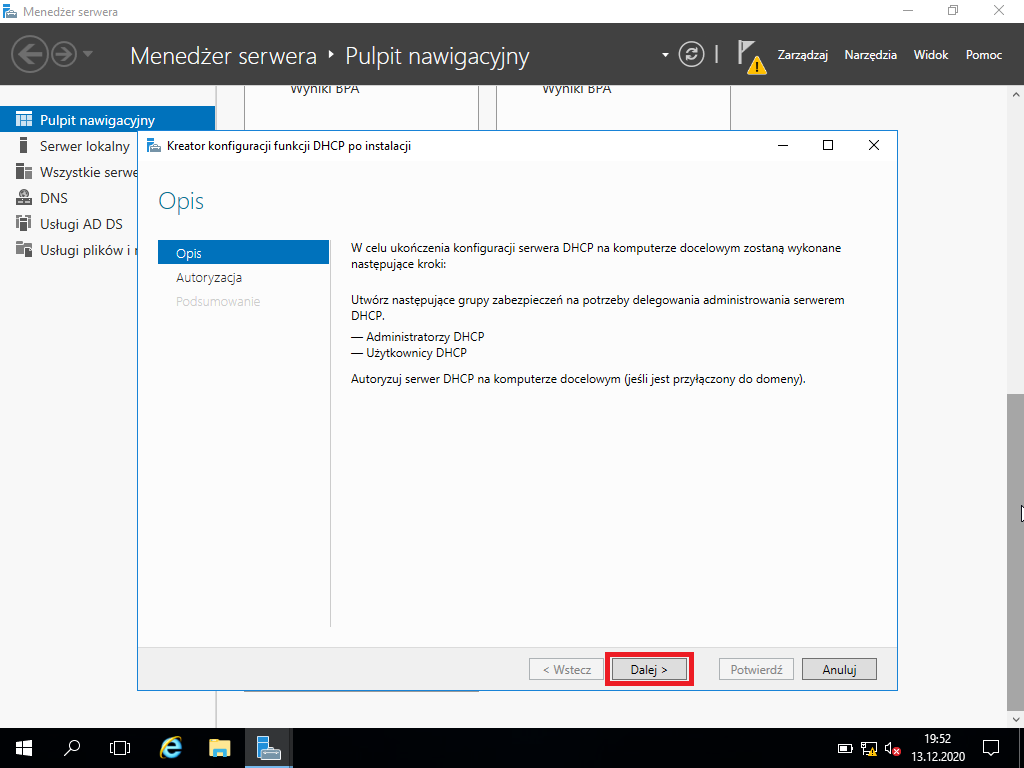Screen dimensions: 1024x768
Task: Click the Dalej > button
Action: [x=649, y=669]
